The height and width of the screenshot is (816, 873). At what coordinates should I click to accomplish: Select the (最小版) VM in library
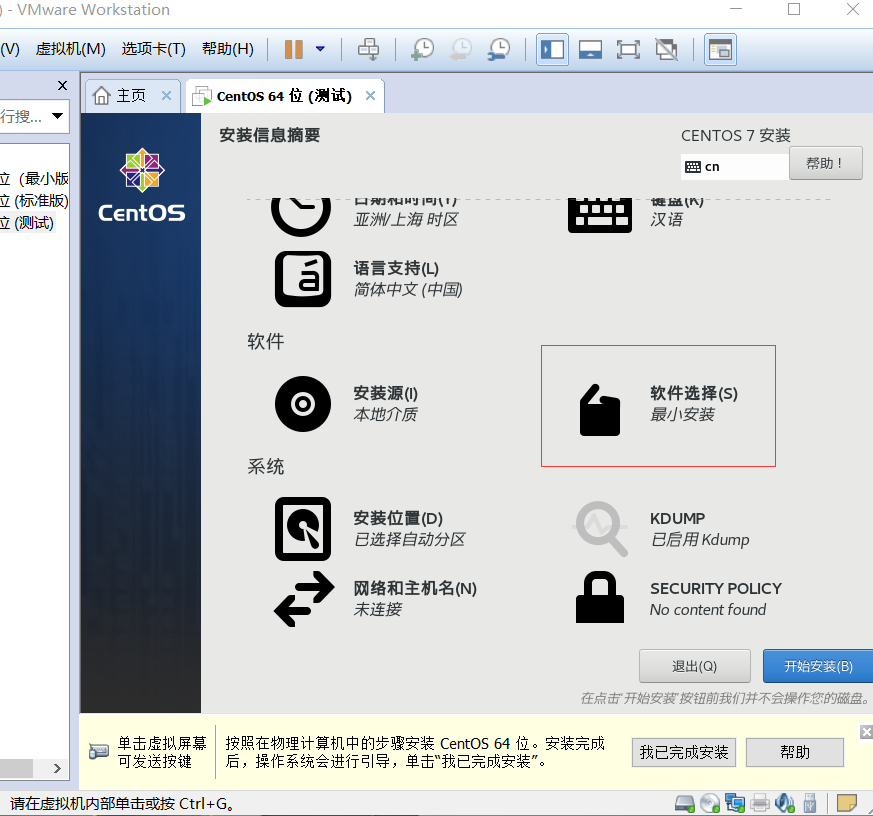(x=34, y=179)
